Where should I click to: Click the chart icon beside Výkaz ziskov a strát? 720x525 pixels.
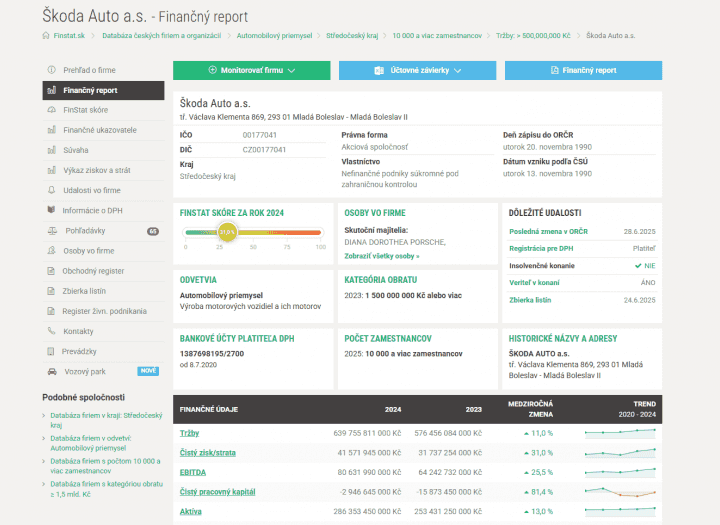pos(52,170)
